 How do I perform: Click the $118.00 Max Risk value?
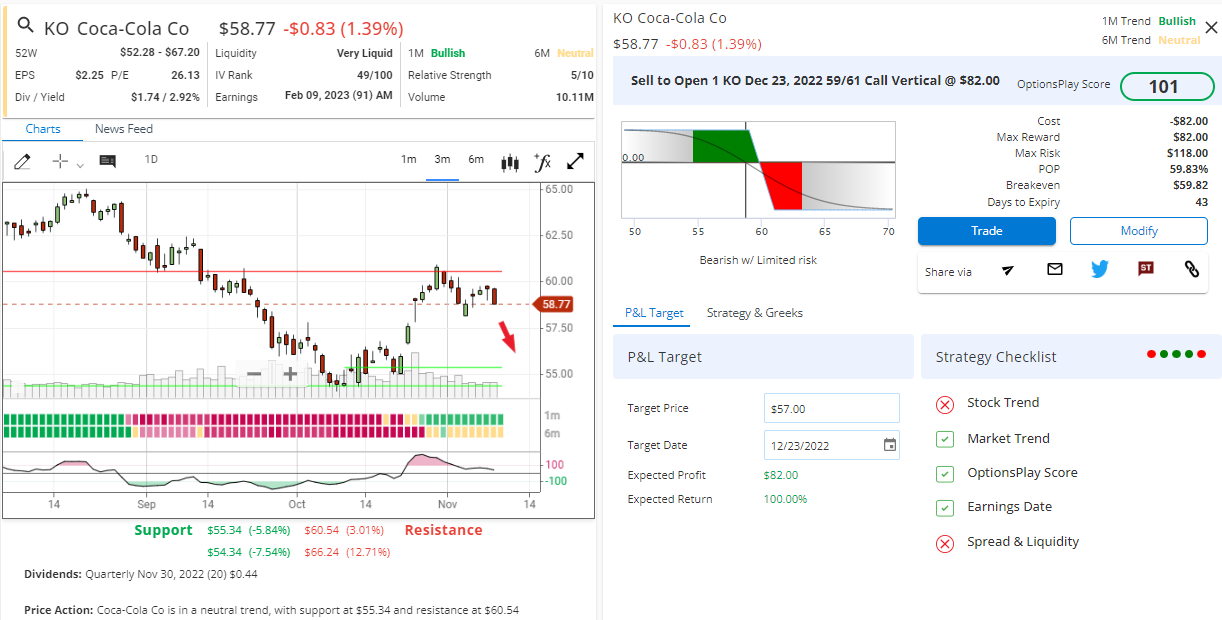(x=1187, y=154)
